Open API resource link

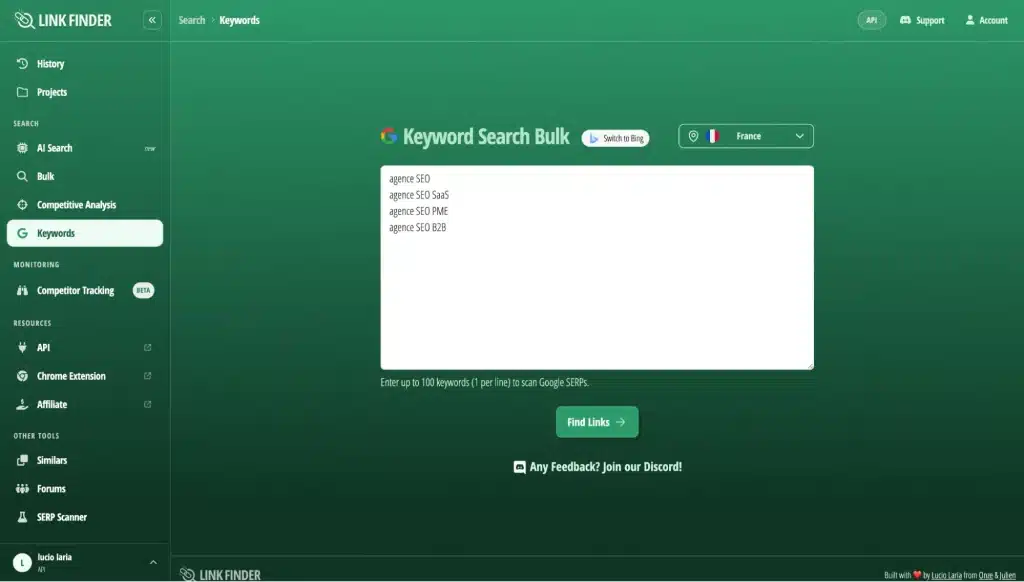click(x=85, y=348)
